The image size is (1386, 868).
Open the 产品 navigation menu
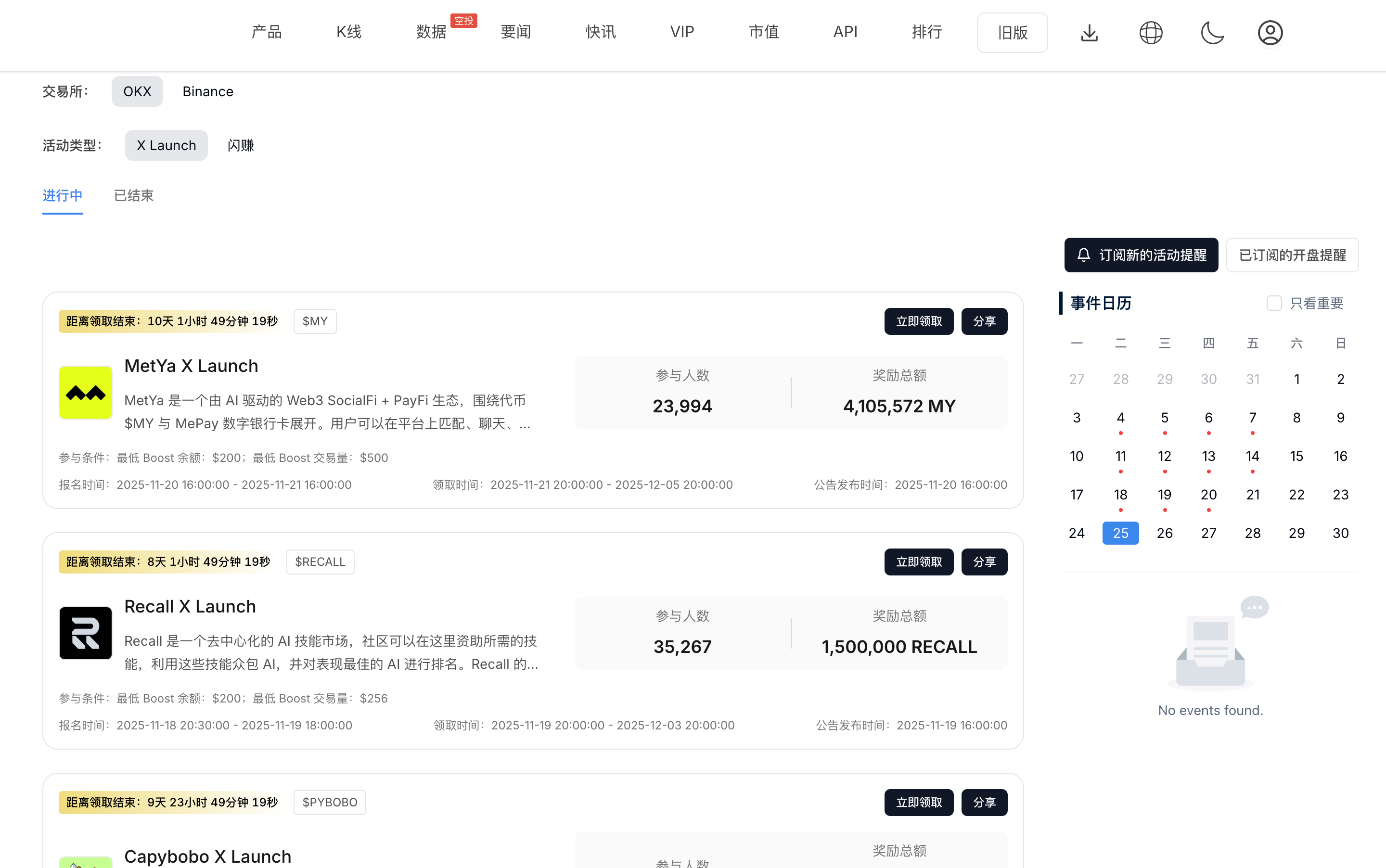point(267,32)
